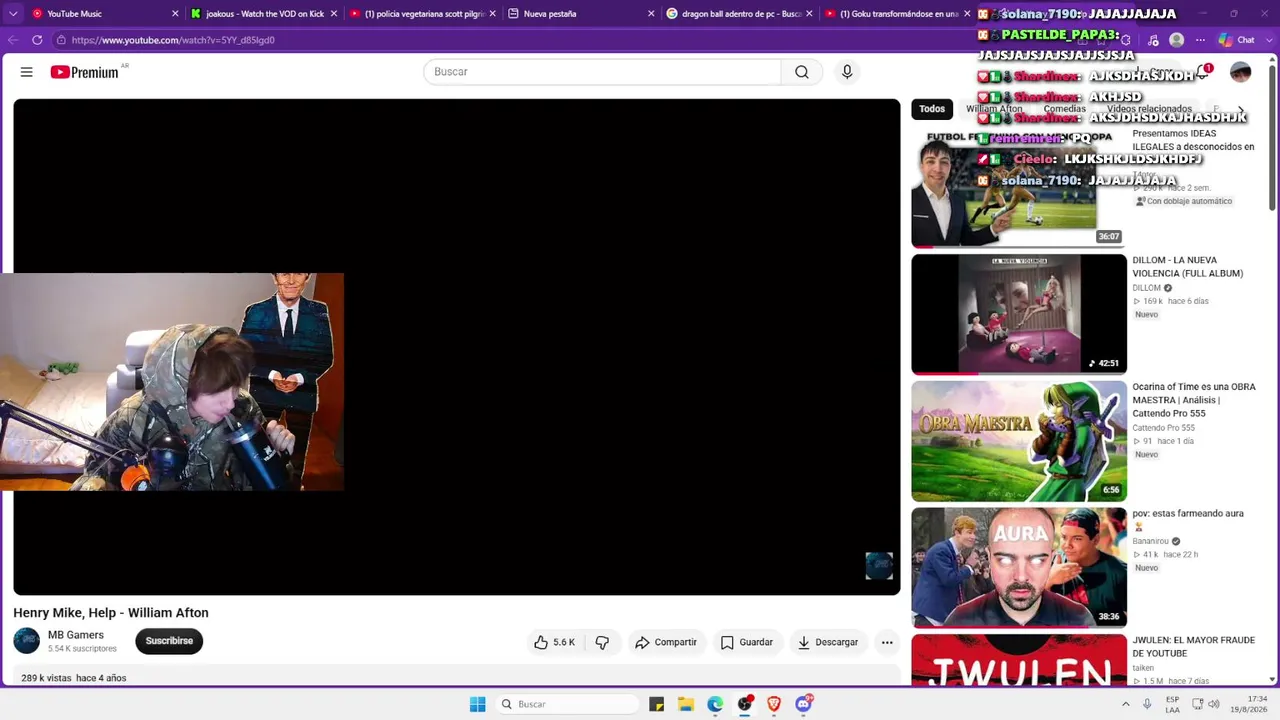This screenshot has width=1280, height=720.
Task: Open the three-dot more actions menu
Action: 887,642
